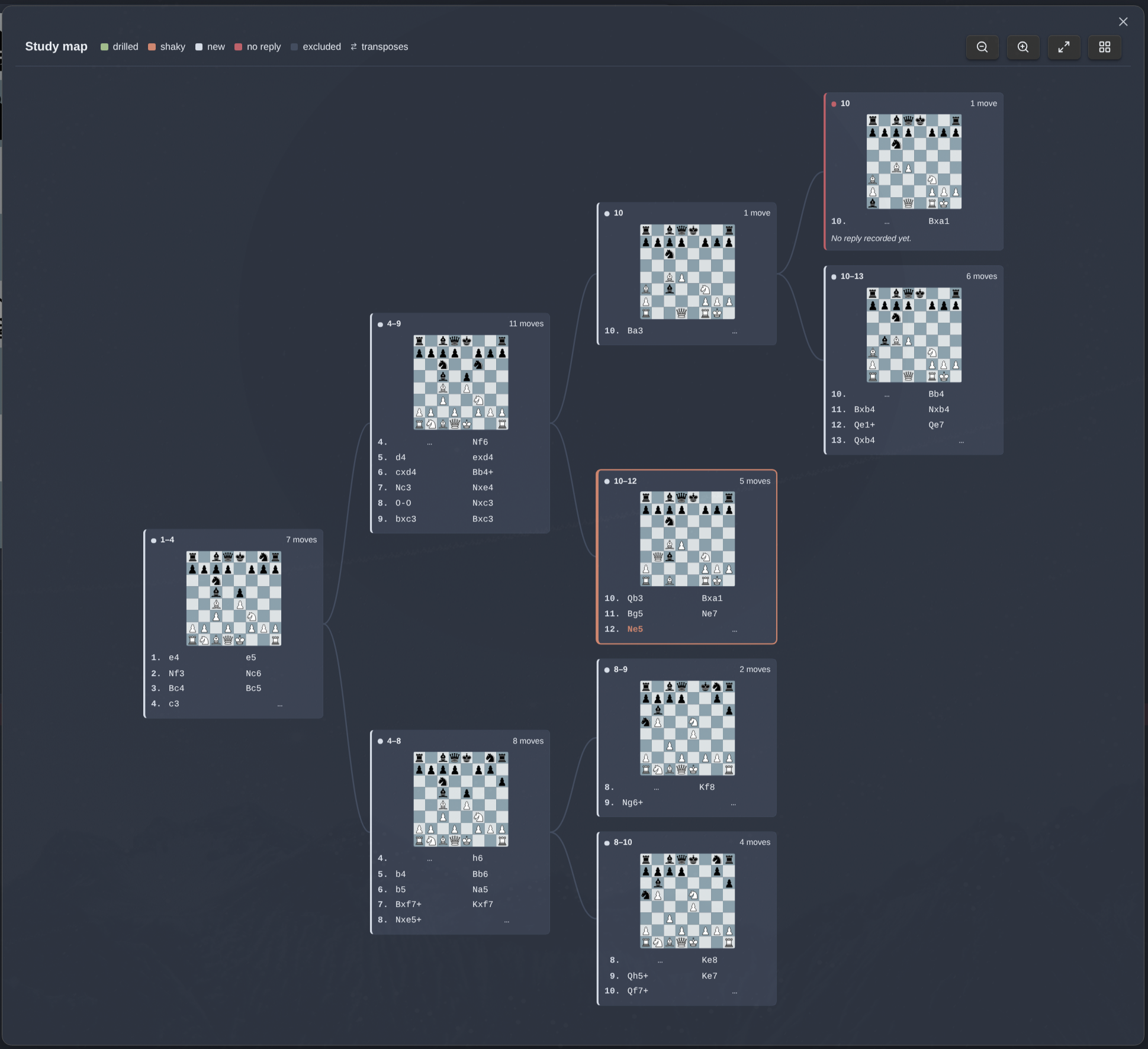Screen dimensions: 1148x1049
Task: Click move 10. Qb3
Action: [x=635, y=598]
